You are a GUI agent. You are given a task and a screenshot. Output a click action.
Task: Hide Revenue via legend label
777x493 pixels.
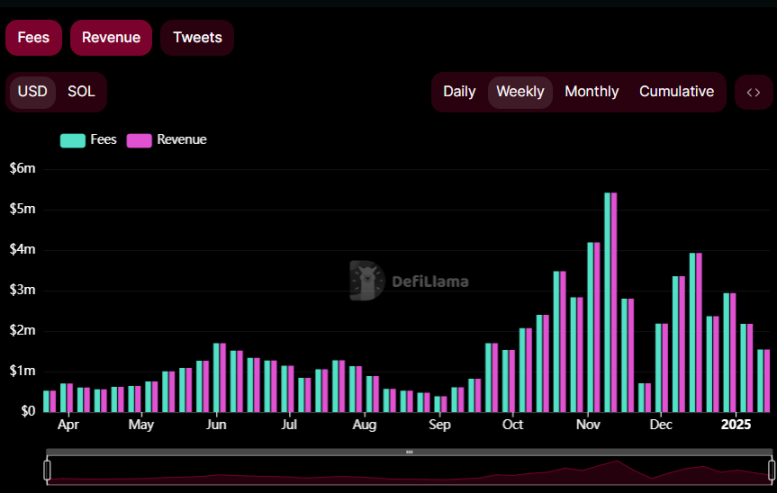coord(182,140)
